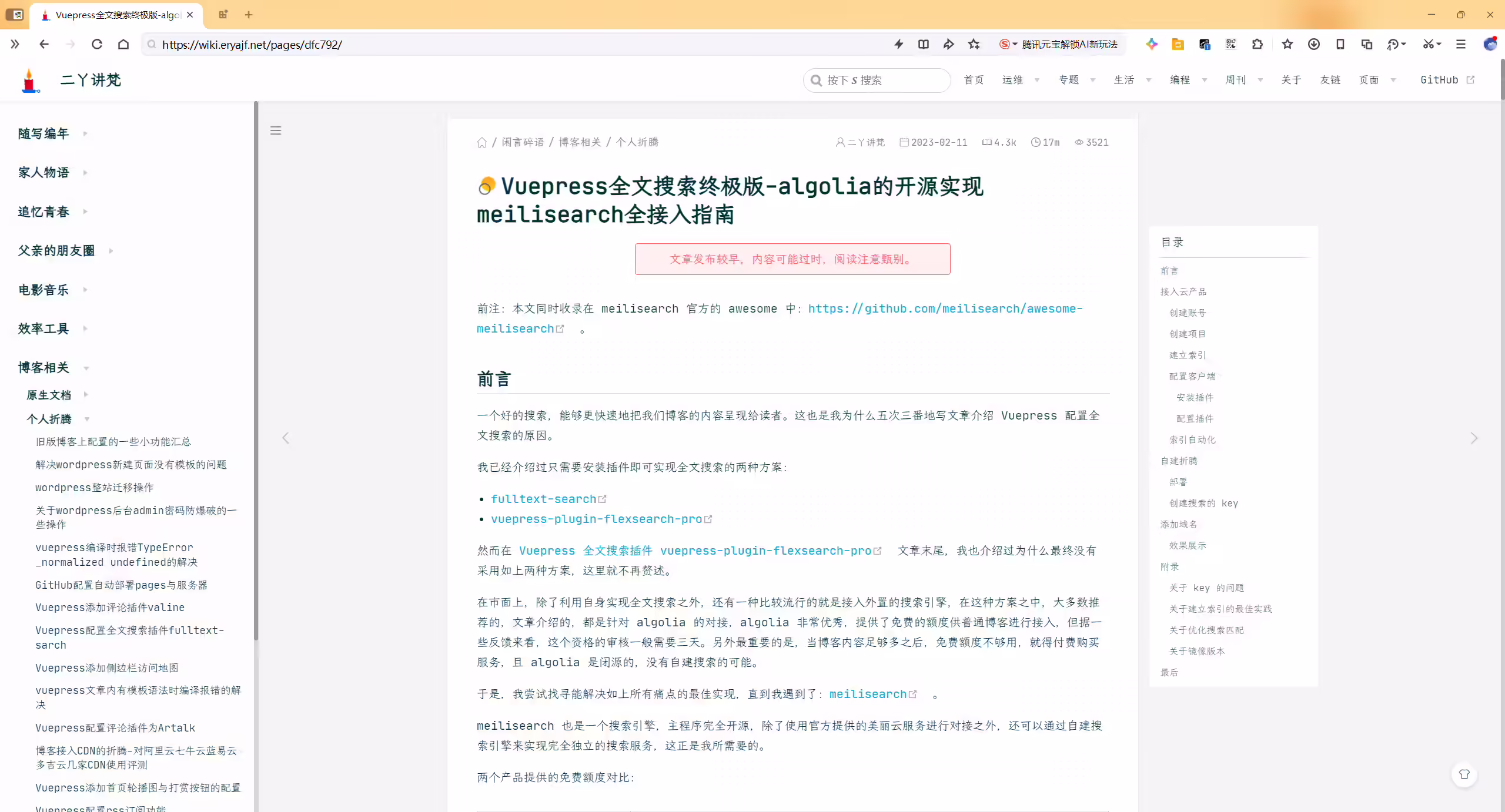
Task: Select the 首页 nav menu item
Action: coord(974,80)
